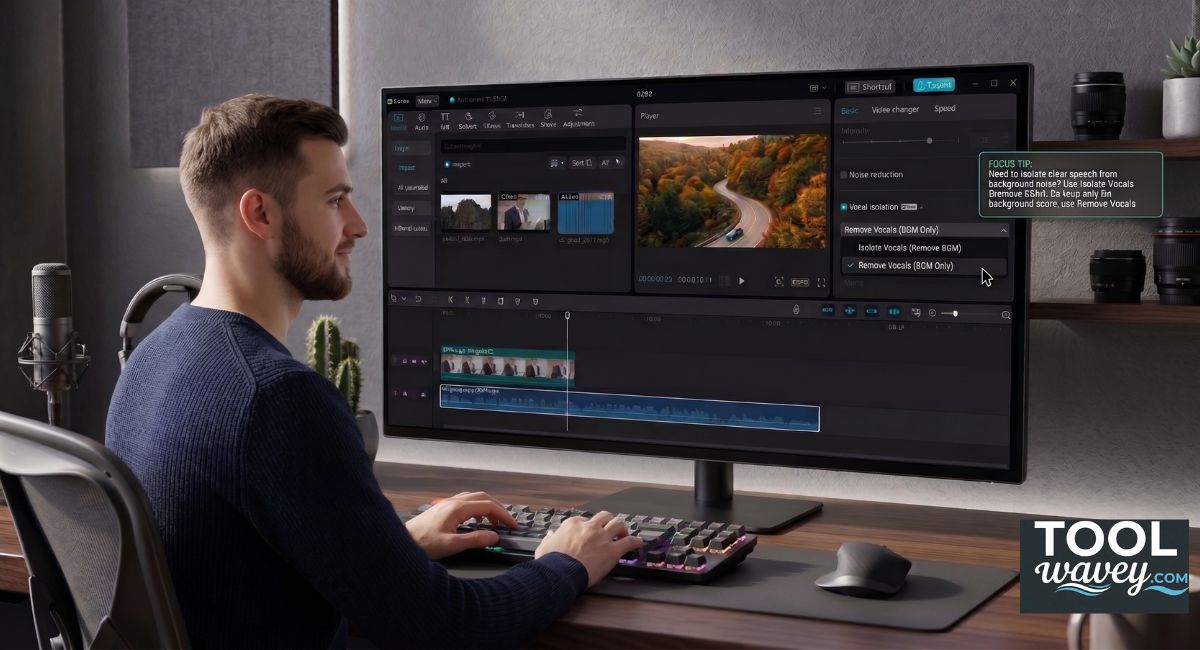This screenshot has height=650, width=1200.
Task: Click the playhead marker on the timeline ruler
Action: 567,316
